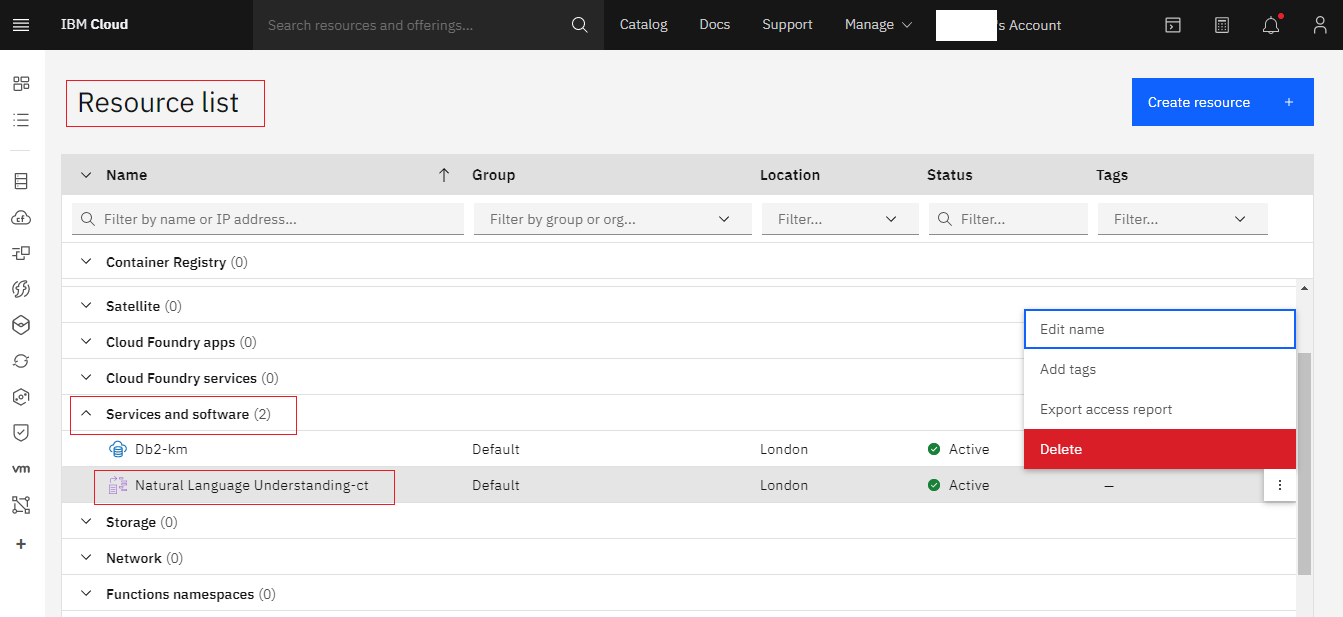Focus the Status filter field

1008,219
